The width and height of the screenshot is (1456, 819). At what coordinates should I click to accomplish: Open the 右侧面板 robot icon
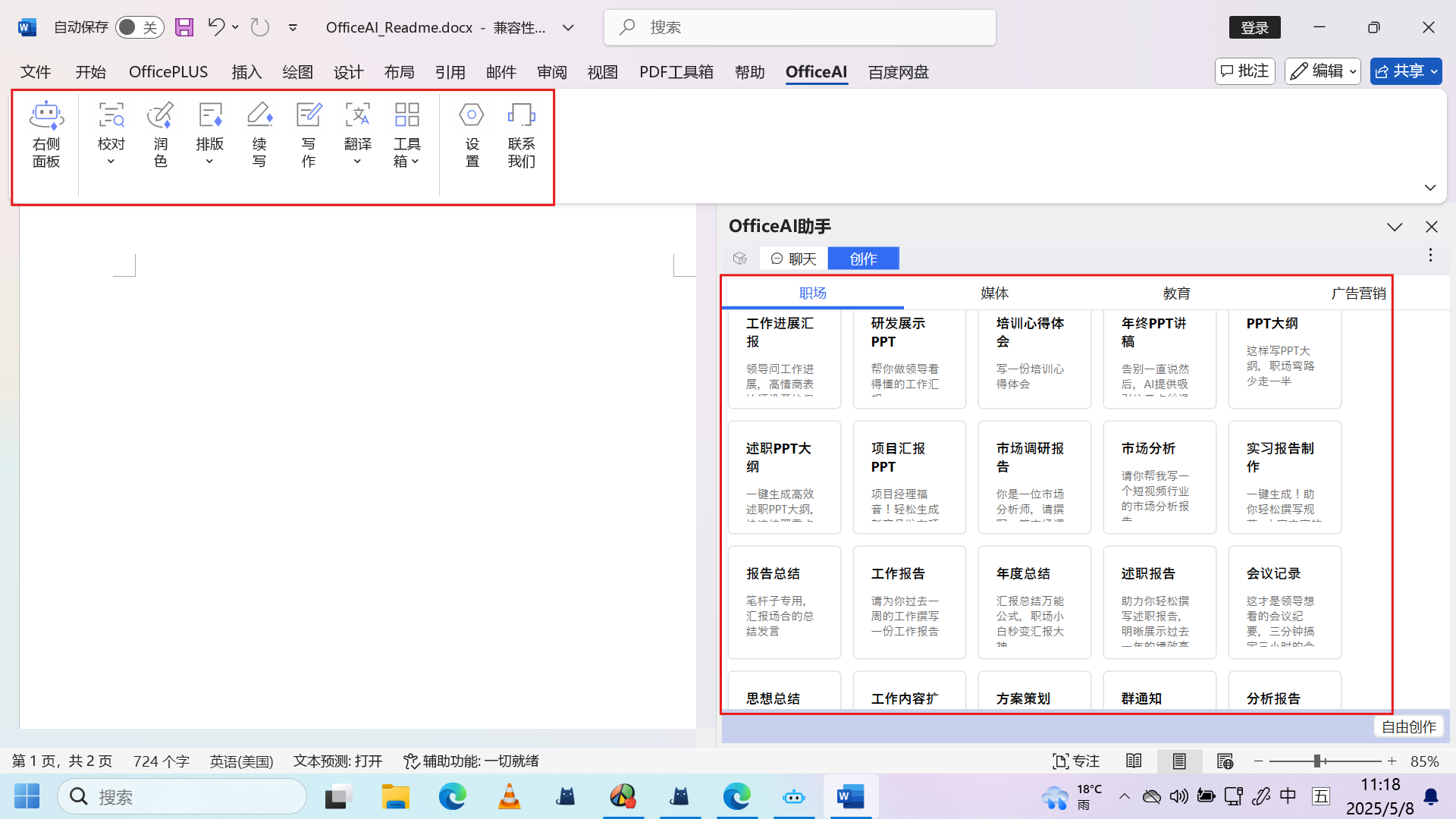point(46,116)
